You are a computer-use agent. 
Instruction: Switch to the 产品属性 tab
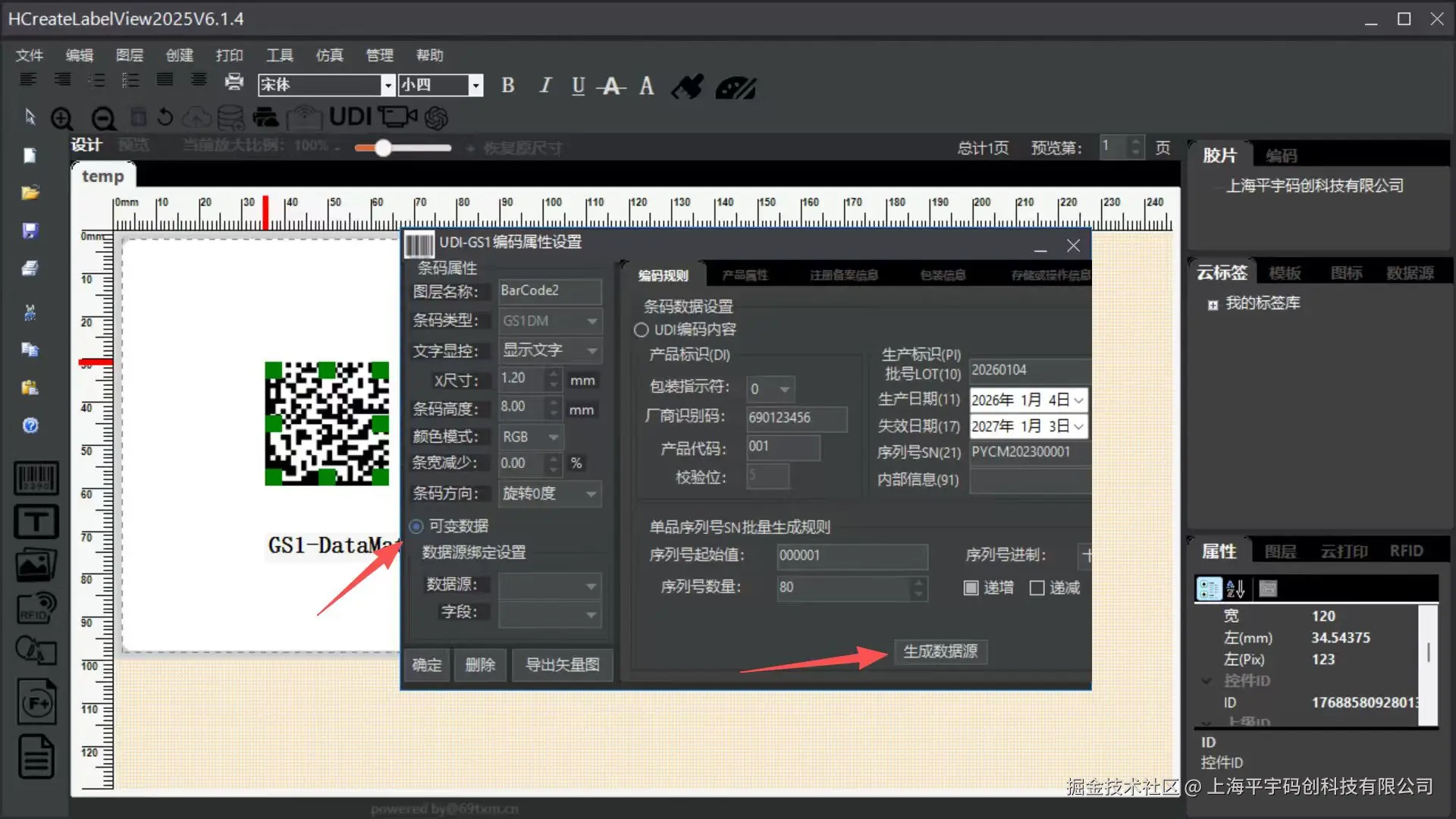(x=745, y=275)
